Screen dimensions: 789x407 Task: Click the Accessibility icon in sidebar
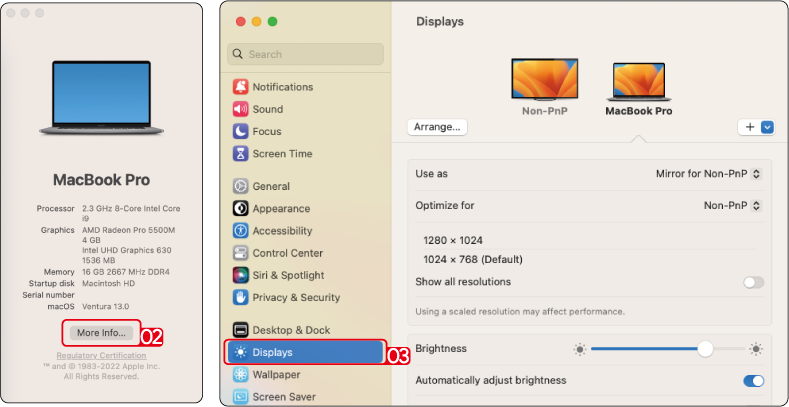[240, 231]
